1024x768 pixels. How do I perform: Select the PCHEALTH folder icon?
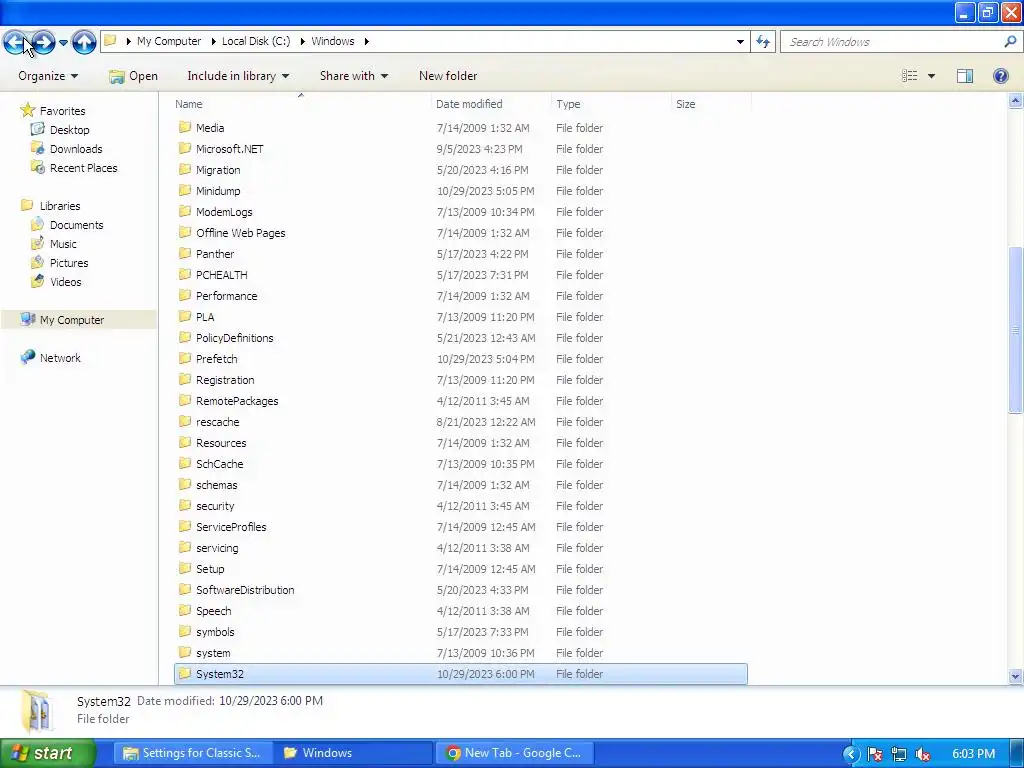pos(185,274)
